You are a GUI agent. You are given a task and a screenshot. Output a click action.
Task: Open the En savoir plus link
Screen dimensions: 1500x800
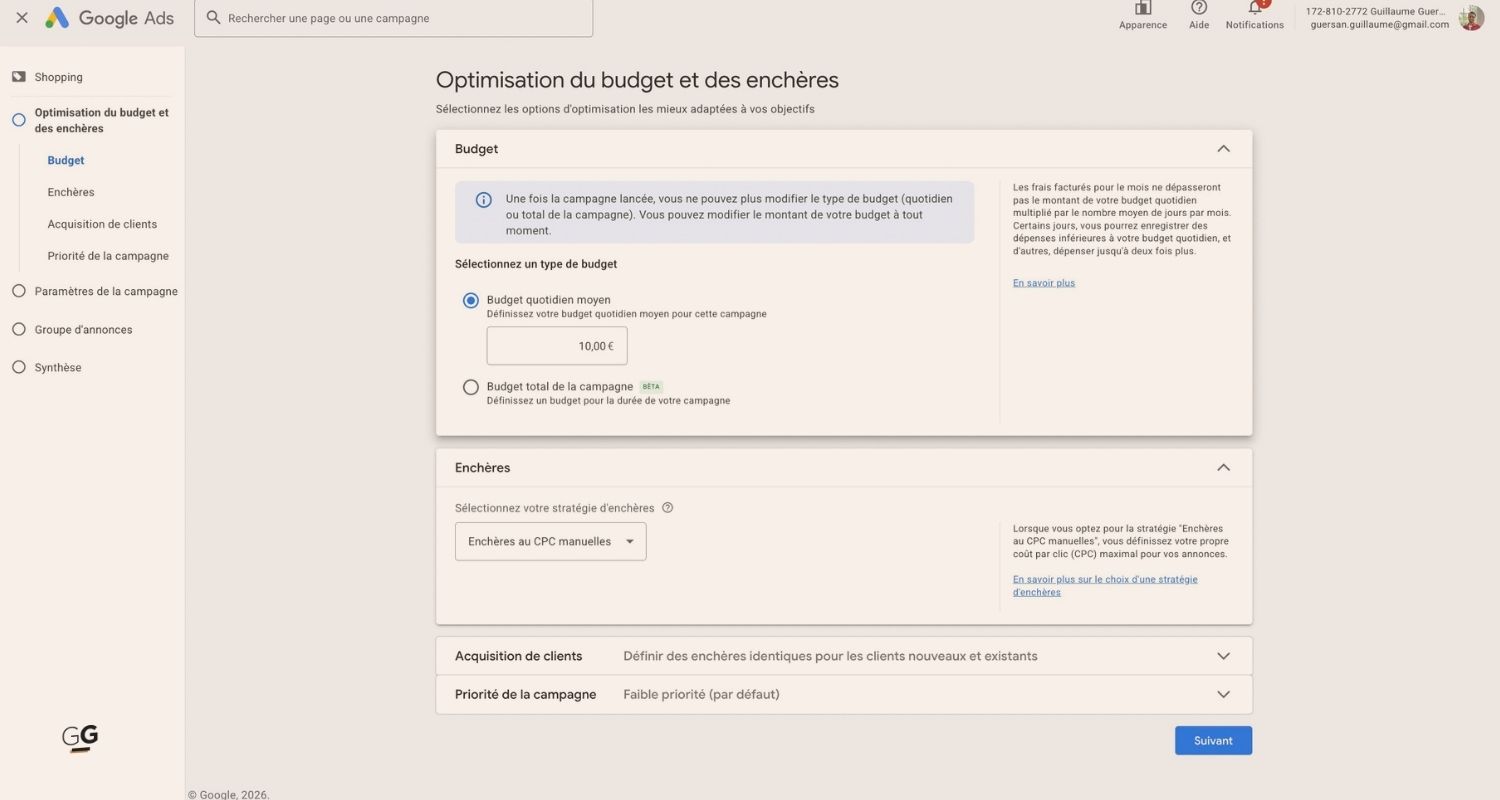[1043, 282]
